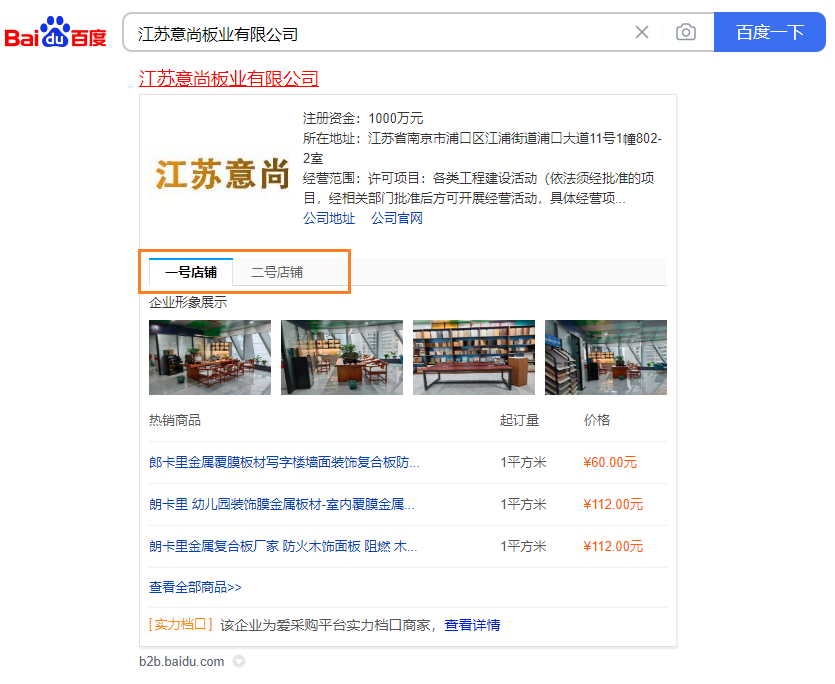Open second showroom photo with black cabinet
Screen dimensions: 835x684
tap(342, 357)
